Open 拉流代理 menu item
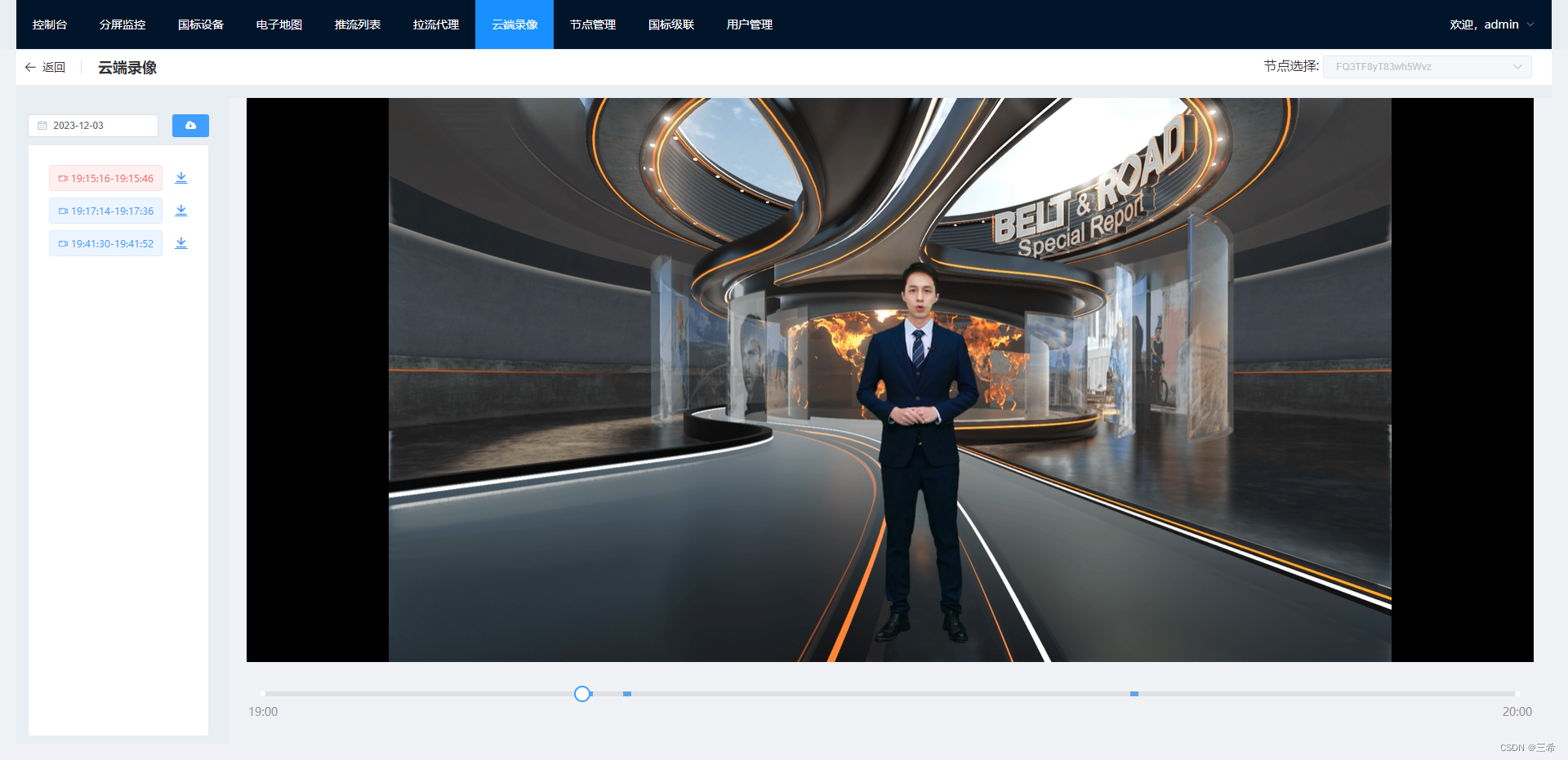This screenshot has width=1568, height=760. tap(436, 24)
